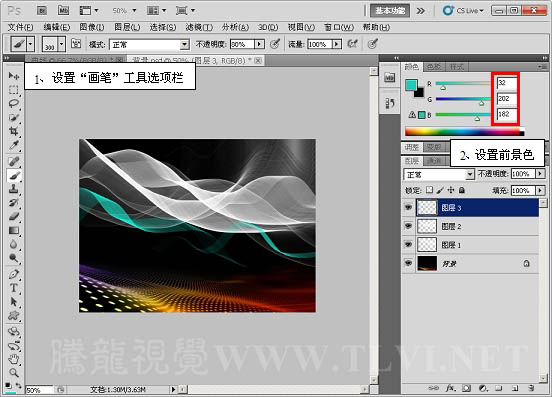This screenshot has height=397, width=552.
Task: Toggle lock transparent pixels
Action: 429,190
